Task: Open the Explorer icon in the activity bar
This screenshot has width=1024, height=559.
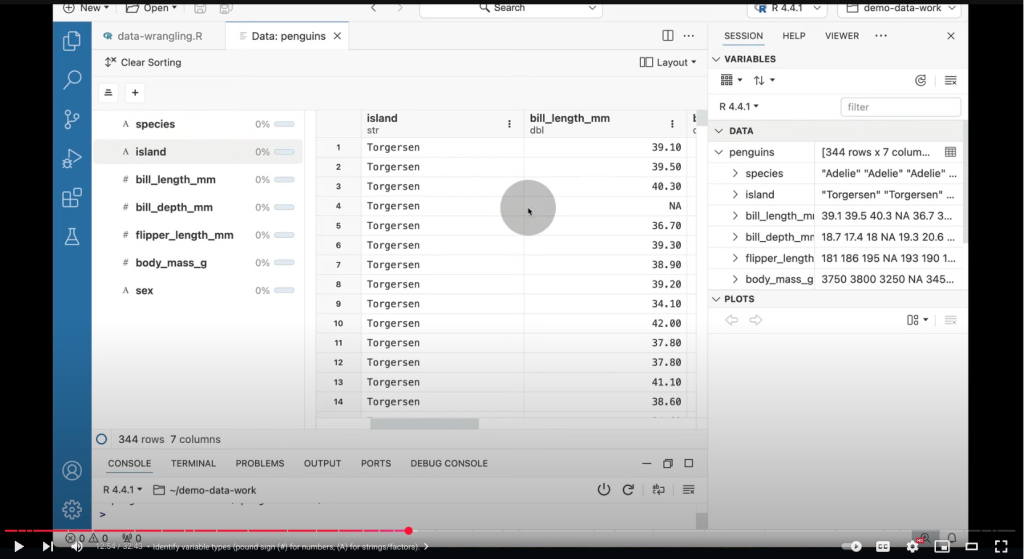Action: click(71, 41)
